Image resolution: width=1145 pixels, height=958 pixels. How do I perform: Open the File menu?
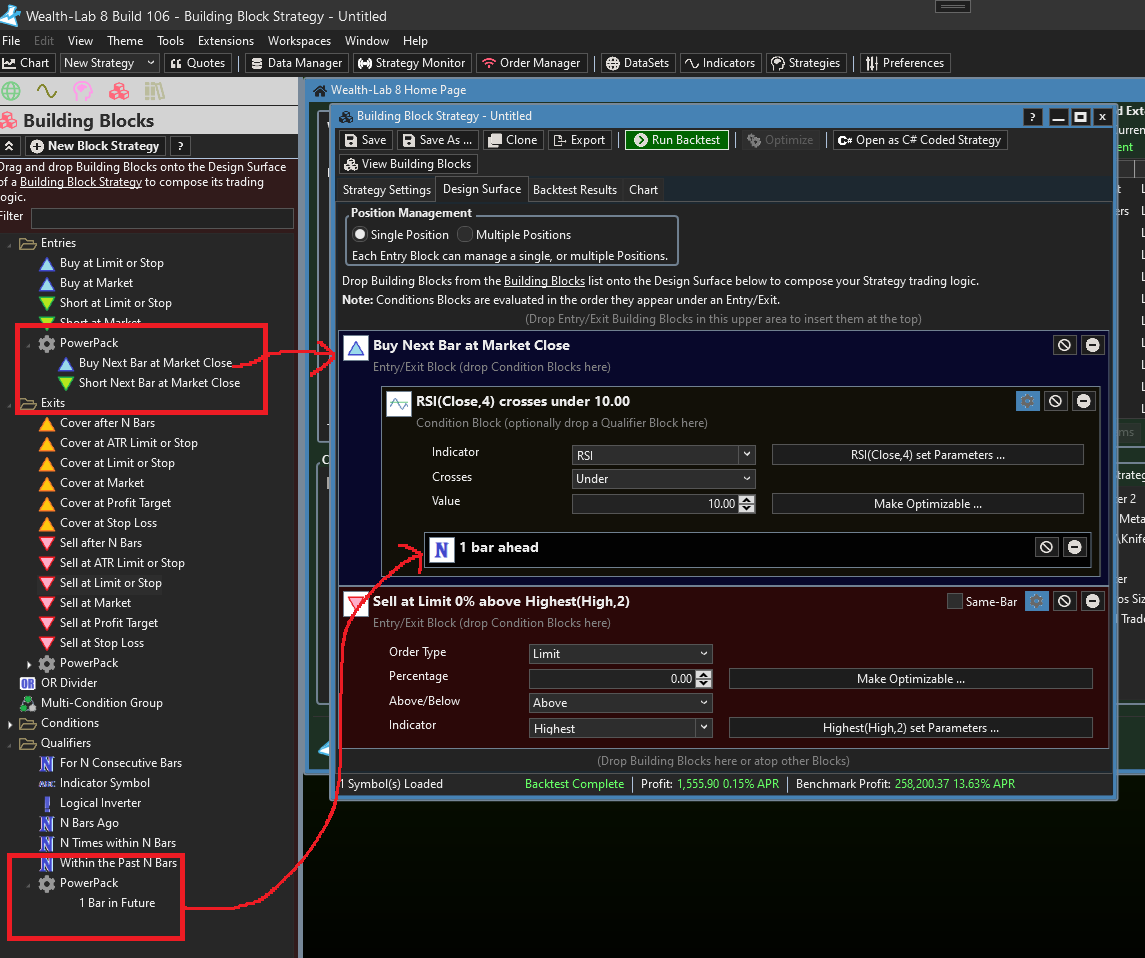coord(11,41)
